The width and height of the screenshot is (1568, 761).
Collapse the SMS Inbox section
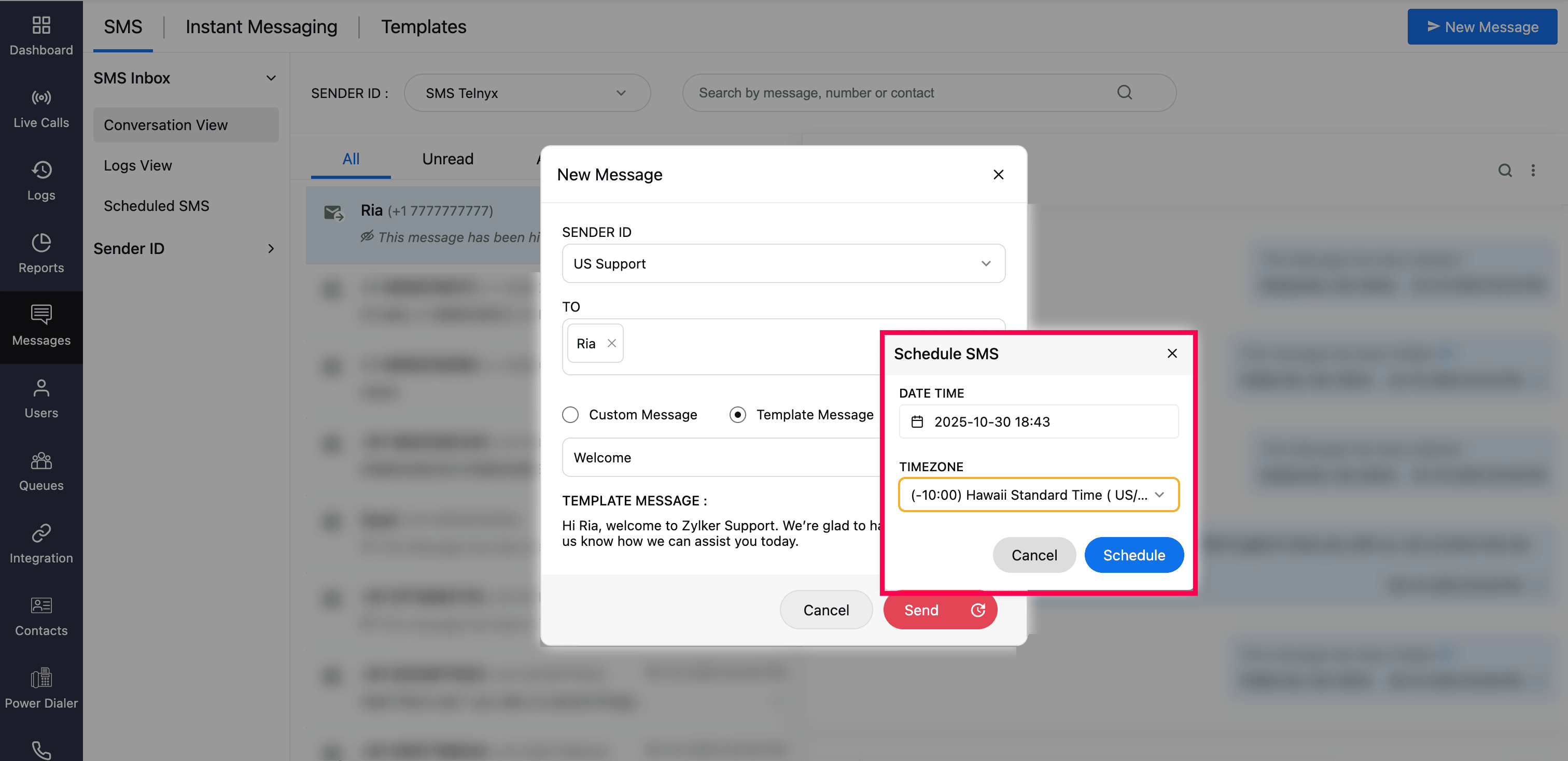coord(271,78)
